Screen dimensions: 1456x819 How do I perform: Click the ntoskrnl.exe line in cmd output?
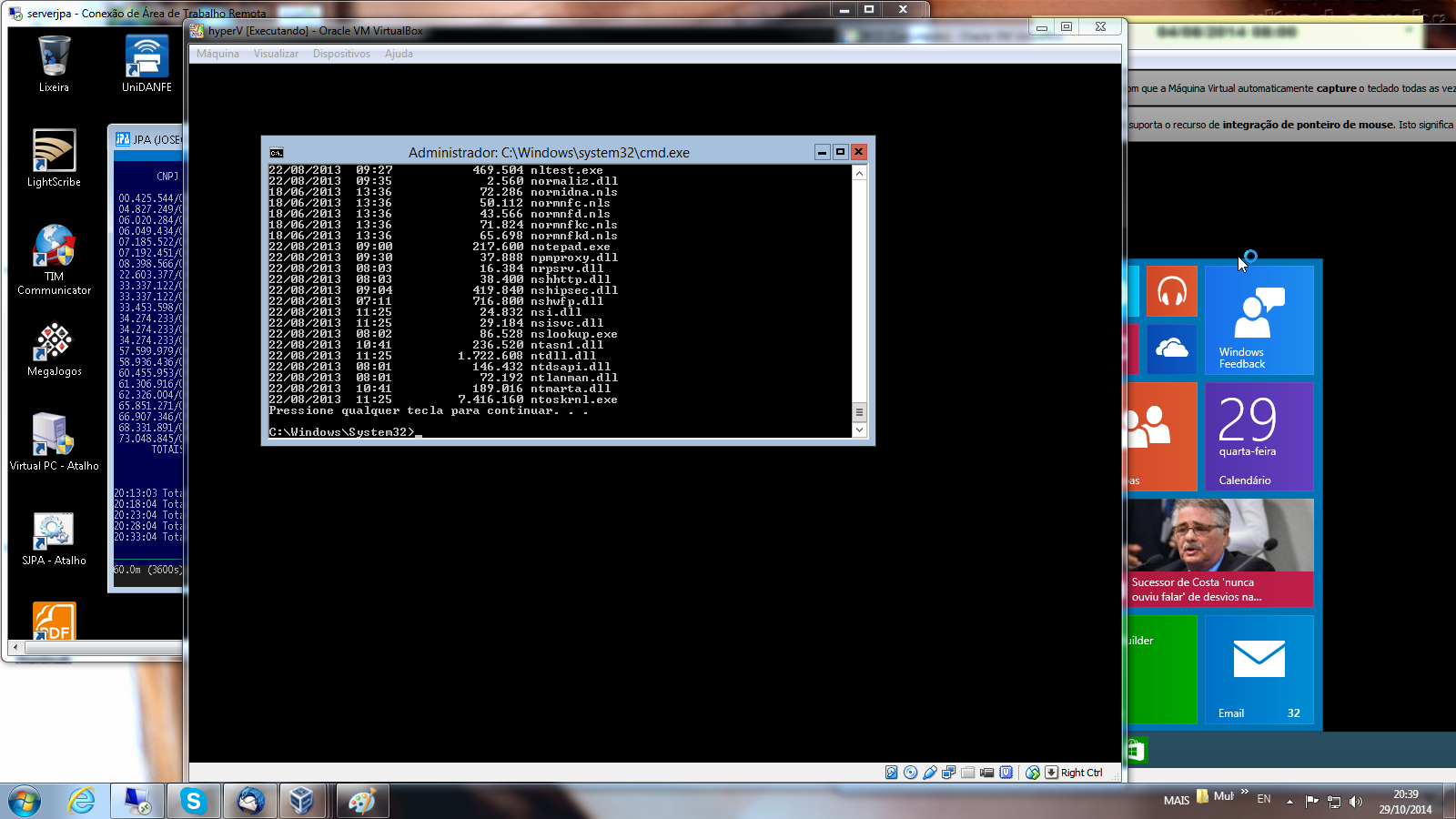click(443, 399)
